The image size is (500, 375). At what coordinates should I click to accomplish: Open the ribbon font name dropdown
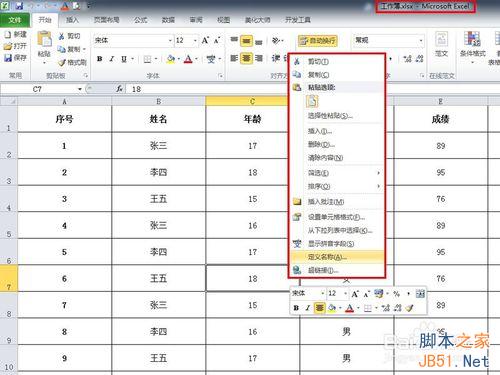coord(170,41)
